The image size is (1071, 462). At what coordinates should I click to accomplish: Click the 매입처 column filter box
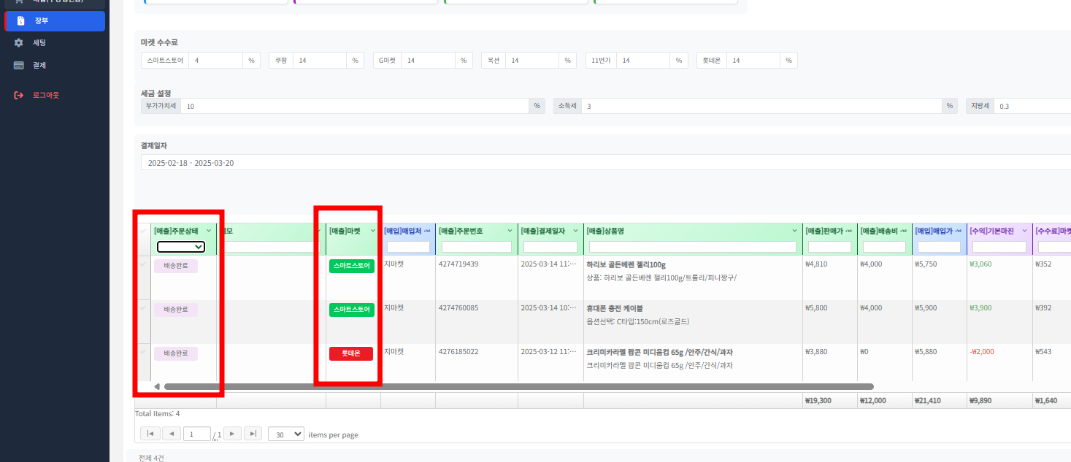tap(408, 247)
